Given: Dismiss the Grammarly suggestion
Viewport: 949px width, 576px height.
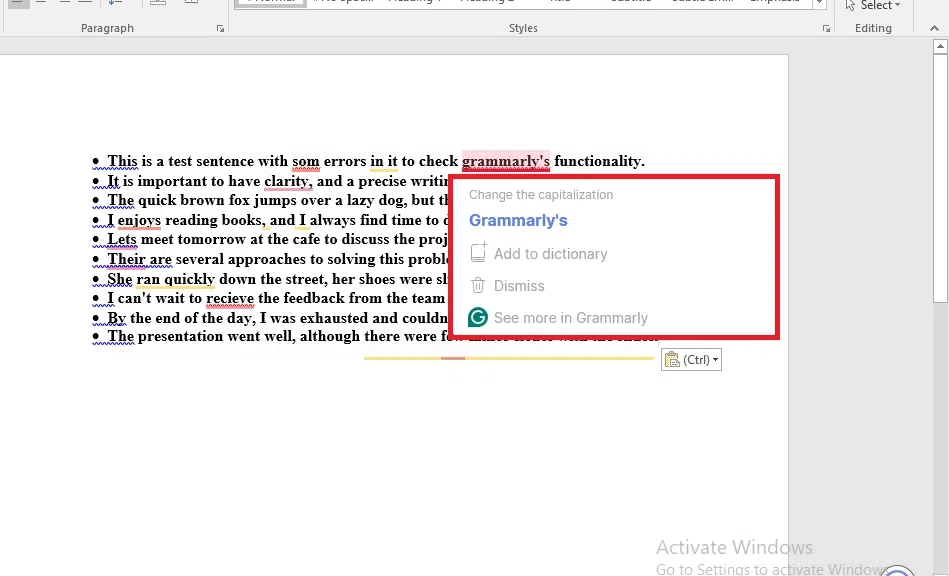Looking at the screenshot, I should click(507, 286).
